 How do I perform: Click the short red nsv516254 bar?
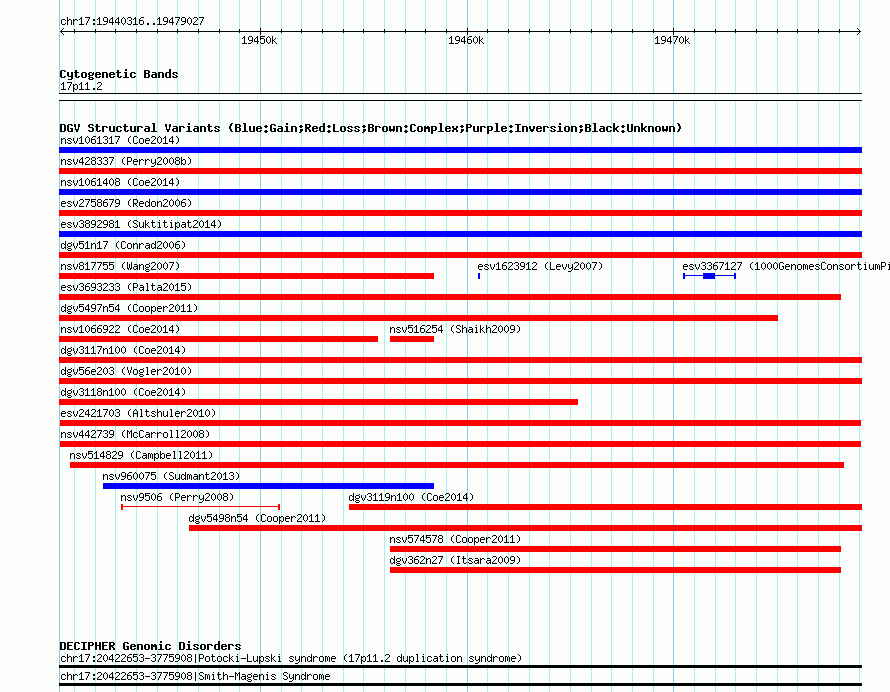click(x=412, y=339)
